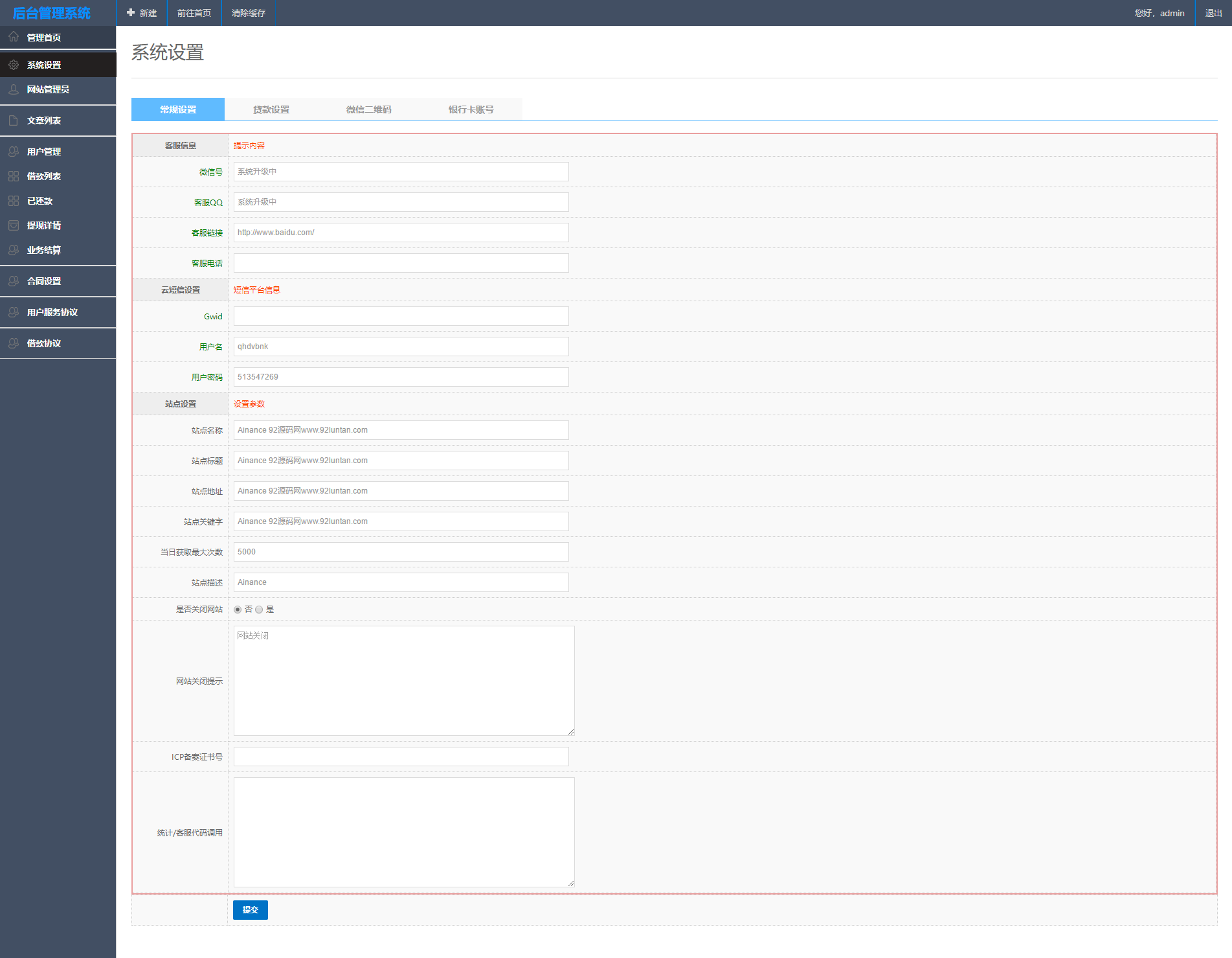Click the home icon beside 管理首页
The width and height of the screenshot is (1232, 958).
pos(14,37)
